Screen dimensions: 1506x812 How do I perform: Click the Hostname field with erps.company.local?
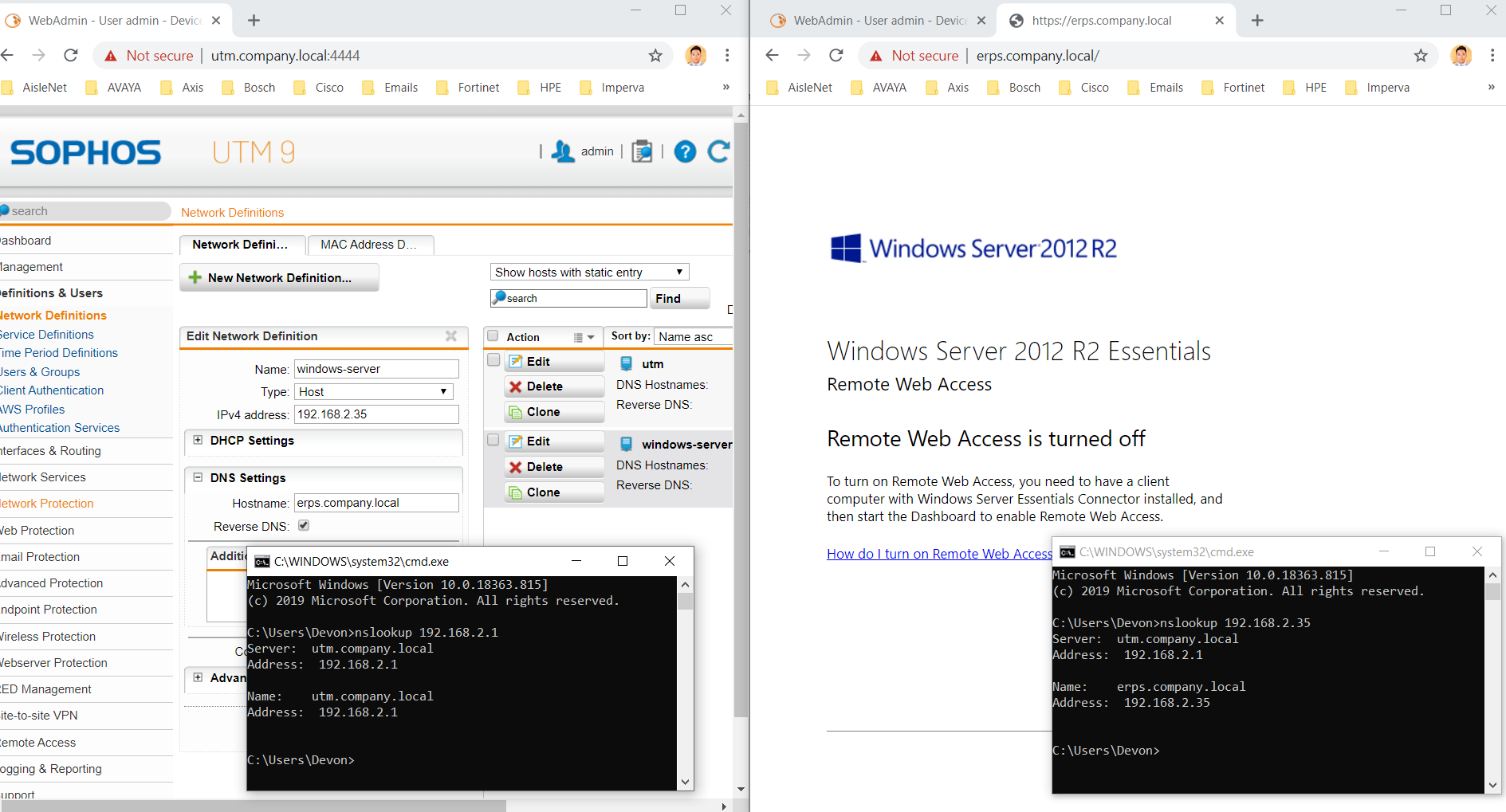pos(376,503)
